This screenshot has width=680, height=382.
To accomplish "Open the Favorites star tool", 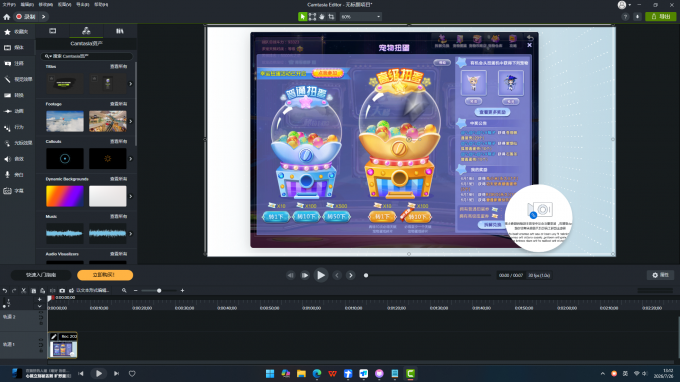I will (17, 32).
